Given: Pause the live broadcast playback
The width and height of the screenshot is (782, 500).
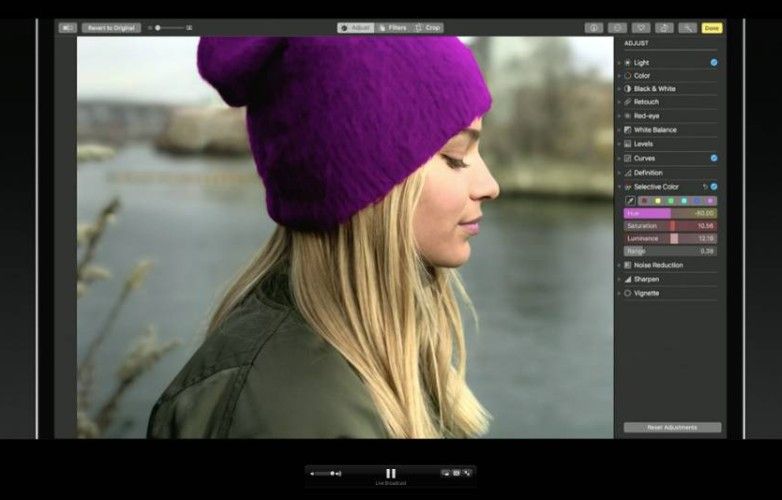Looking at the screenshot, I should pos(391,474).
